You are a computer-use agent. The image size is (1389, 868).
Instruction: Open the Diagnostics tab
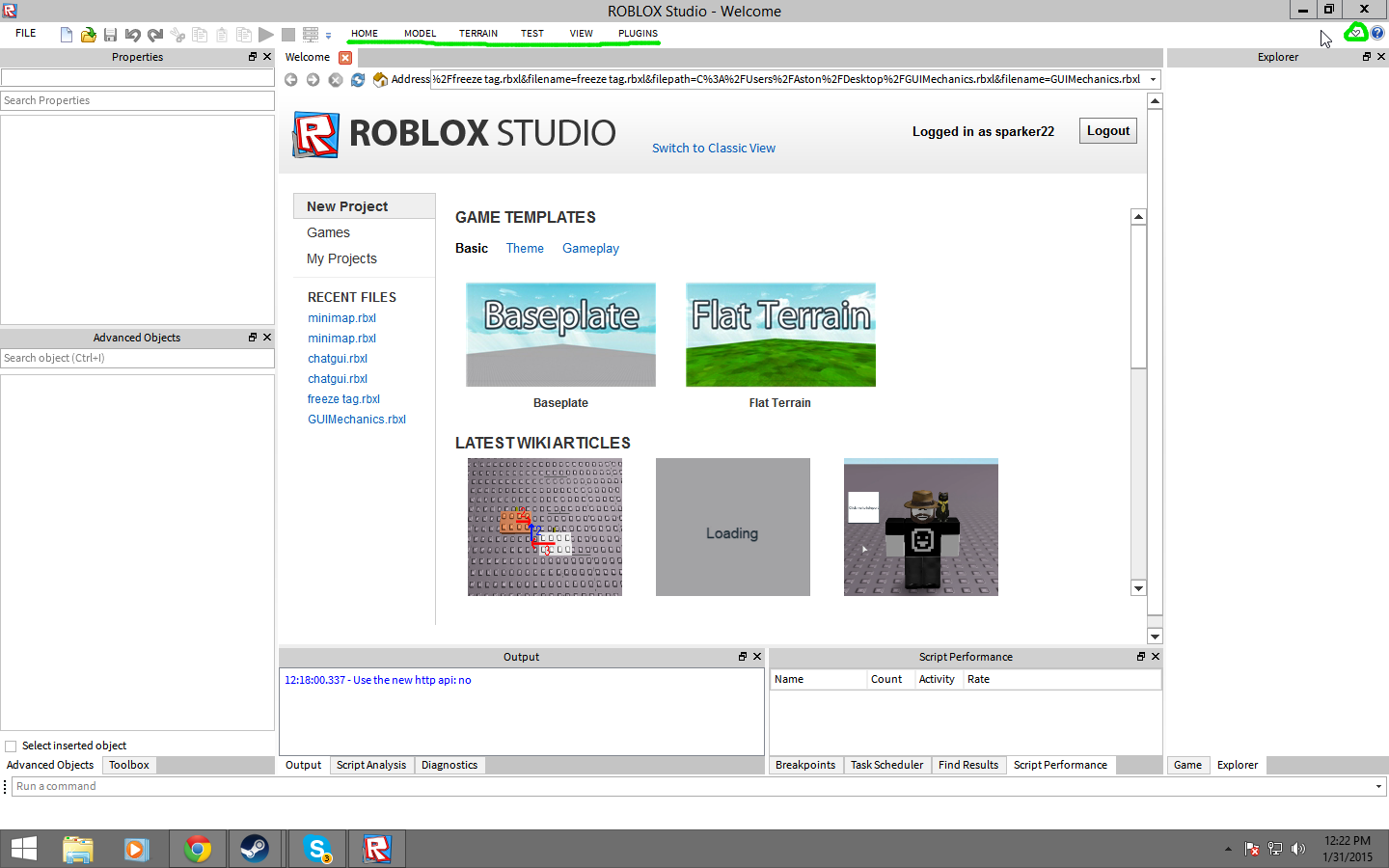[x=449, y=765]
